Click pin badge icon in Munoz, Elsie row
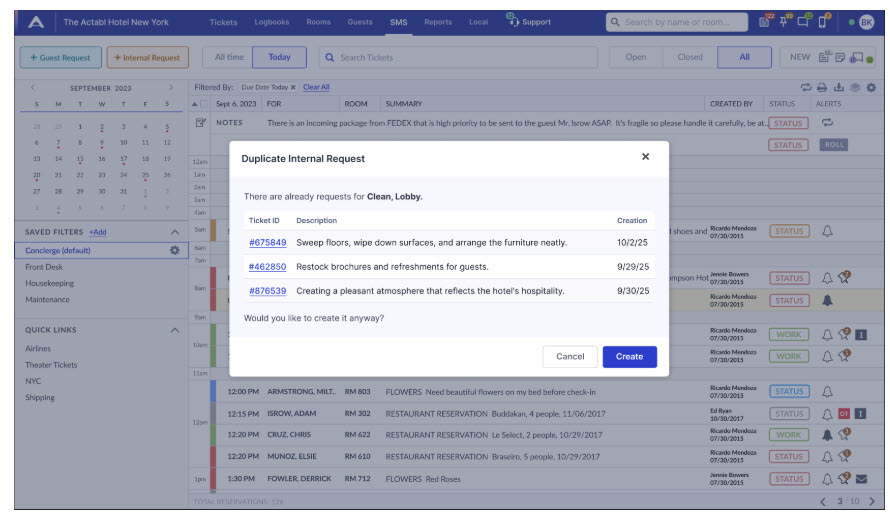890x522 pixels. pos(845,456)
